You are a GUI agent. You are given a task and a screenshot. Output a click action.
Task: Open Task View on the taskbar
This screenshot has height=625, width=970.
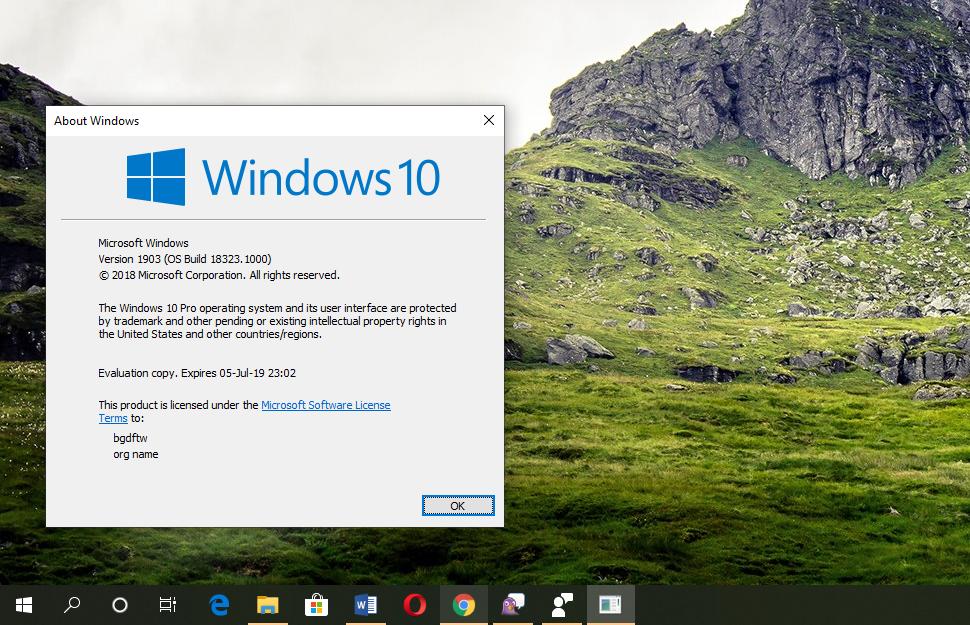coord(168,605)
